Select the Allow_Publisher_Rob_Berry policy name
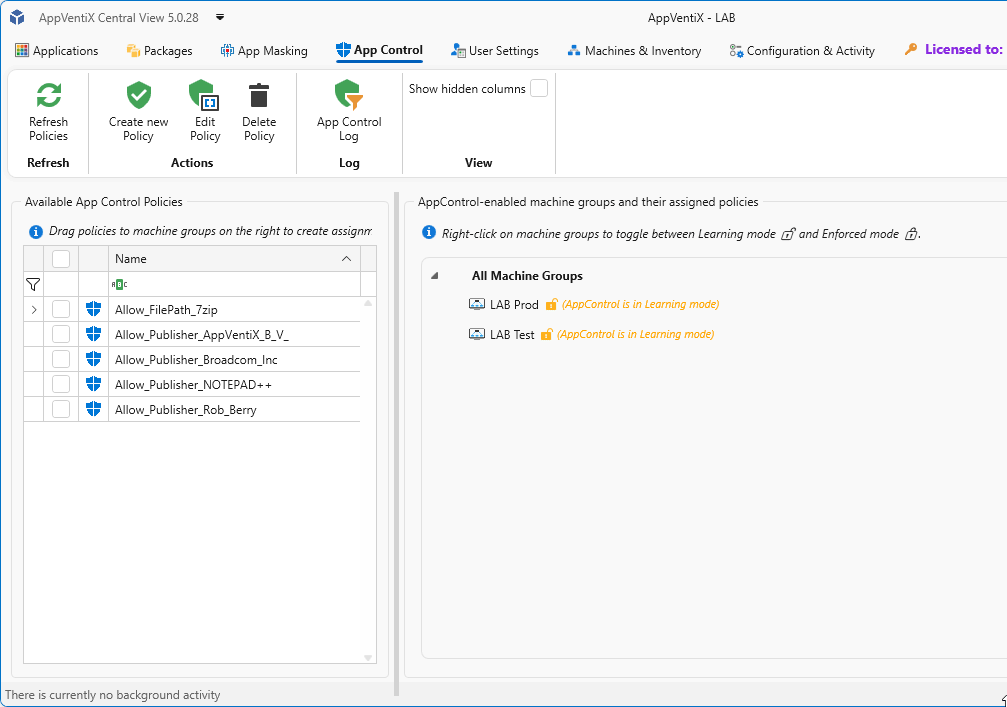This screenshot has width=1007, height=707. tap(186, 410)
